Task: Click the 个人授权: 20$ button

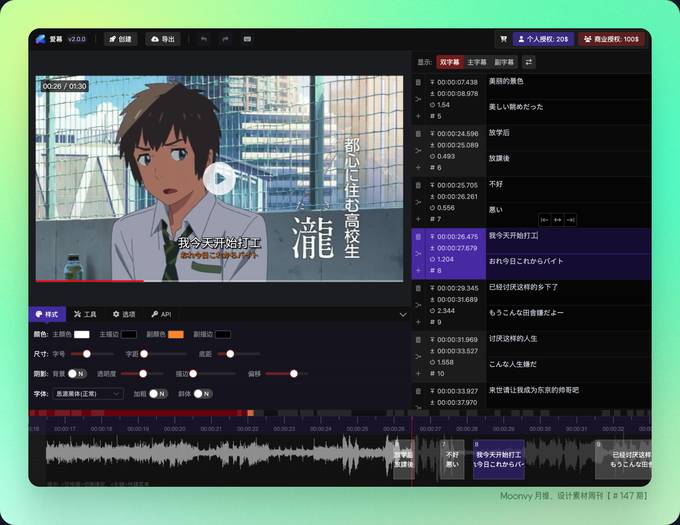Action: (x=543, y=39)
